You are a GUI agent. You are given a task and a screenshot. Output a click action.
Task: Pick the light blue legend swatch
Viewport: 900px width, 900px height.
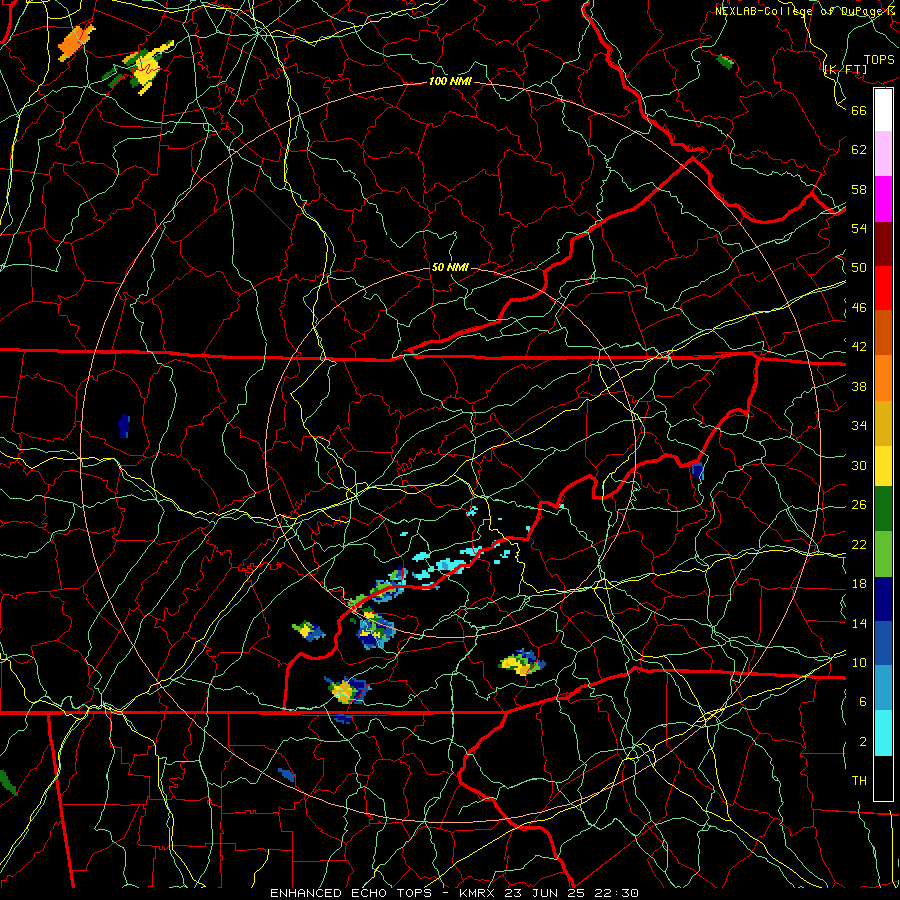[x=883, y=688]
